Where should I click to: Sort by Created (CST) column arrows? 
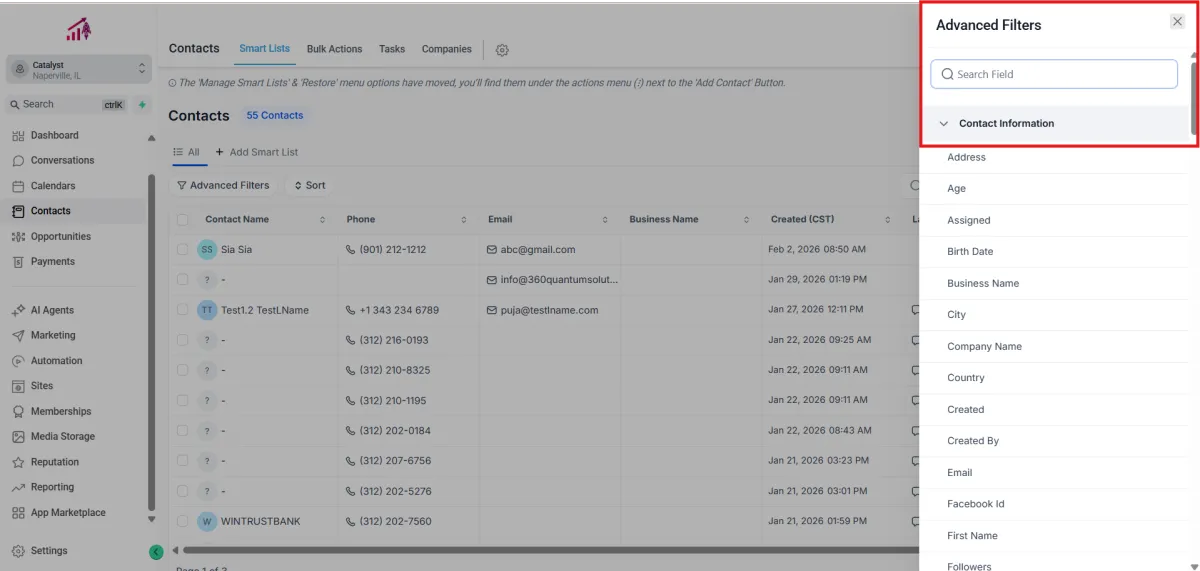coord(888,220)
